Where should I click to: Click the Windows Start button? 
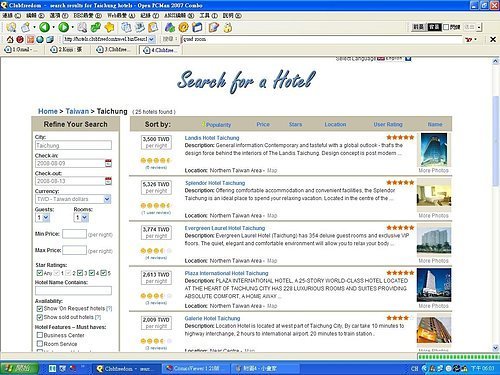pos(19,368)
